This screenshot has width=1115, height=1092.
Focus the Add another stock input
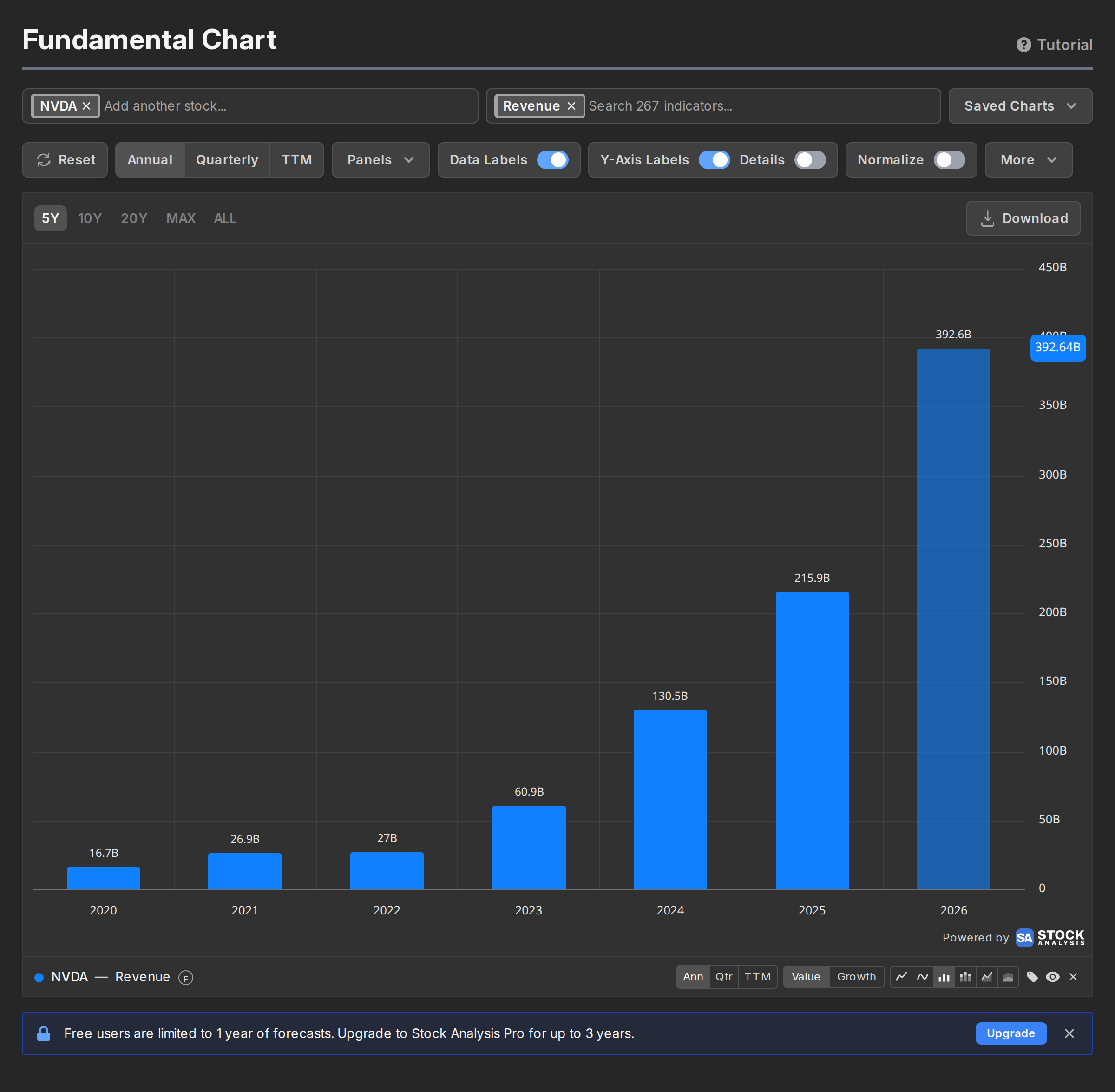(x=289, y=106)
